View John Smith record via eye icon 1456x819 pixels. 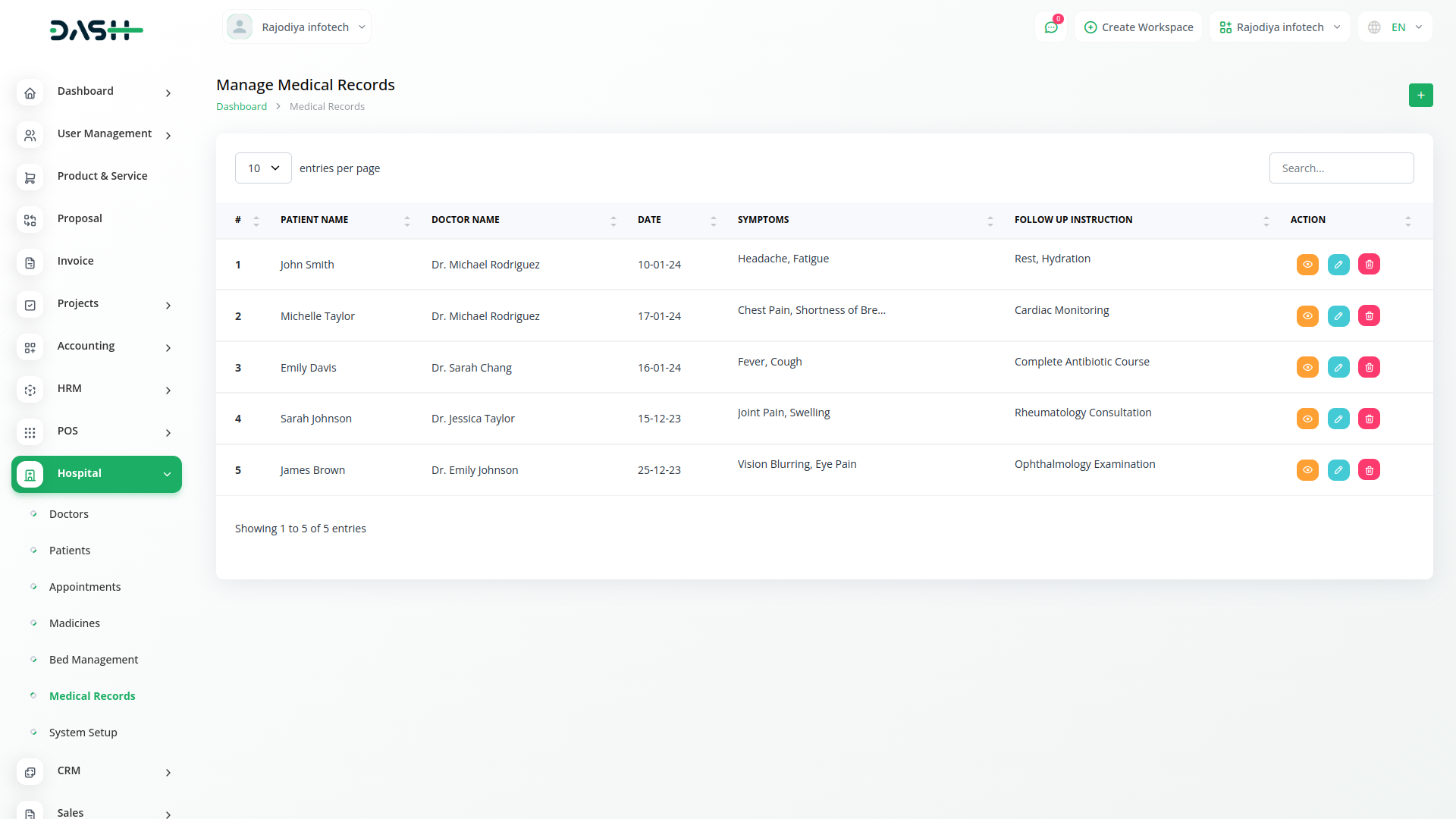(x=1307, y=265)
